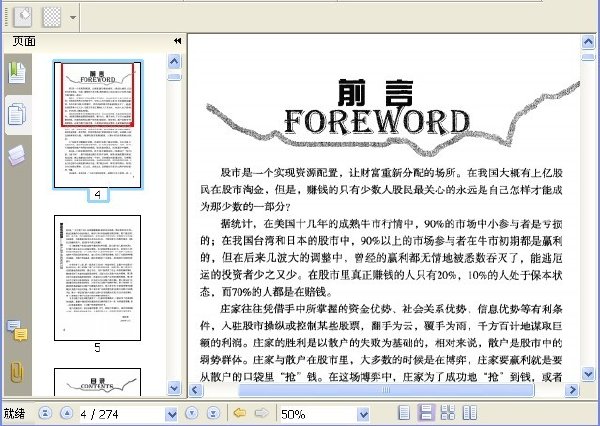Click document horizontal scroll right arrow

572,390
